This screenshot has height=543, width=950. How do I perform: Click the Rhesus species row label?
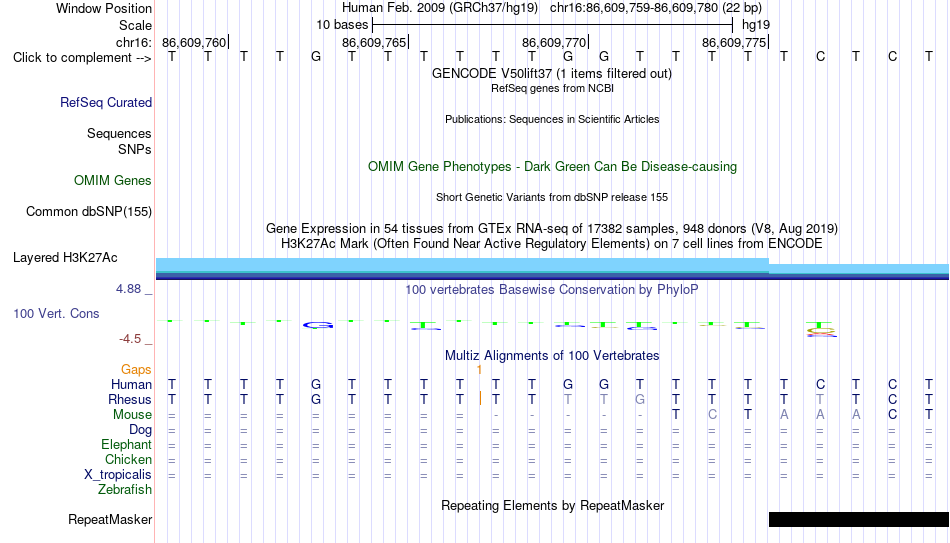click(x=130, y=400)
